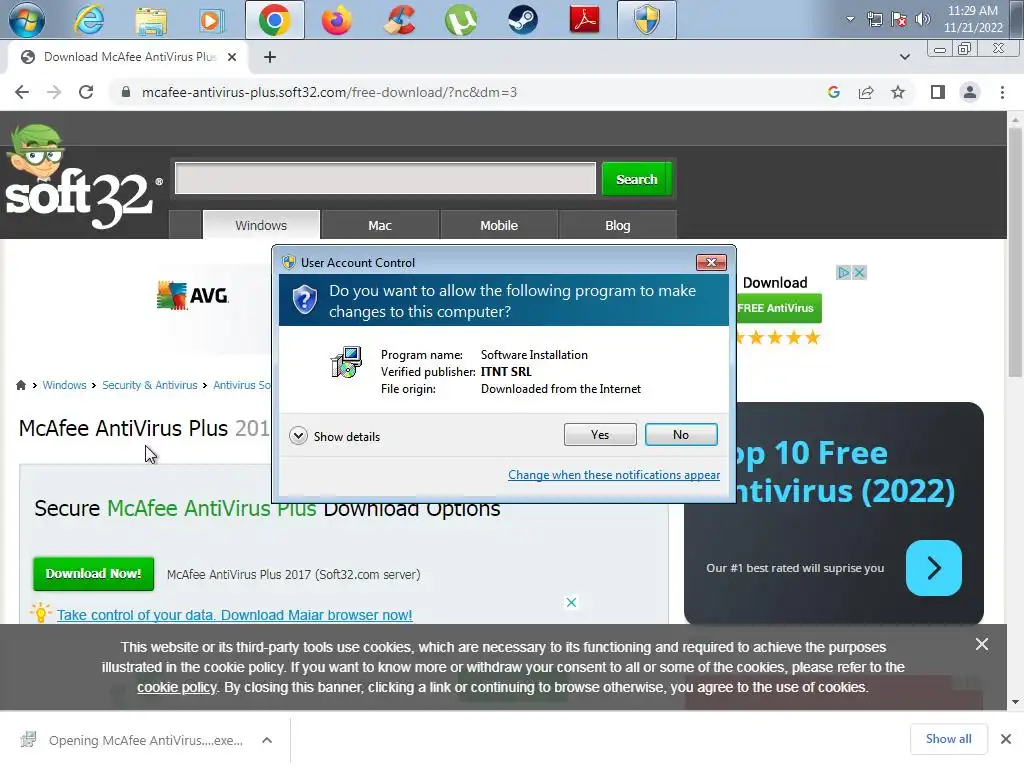
Task: Click the green Download Now! button
Action: tap(93, 573)
